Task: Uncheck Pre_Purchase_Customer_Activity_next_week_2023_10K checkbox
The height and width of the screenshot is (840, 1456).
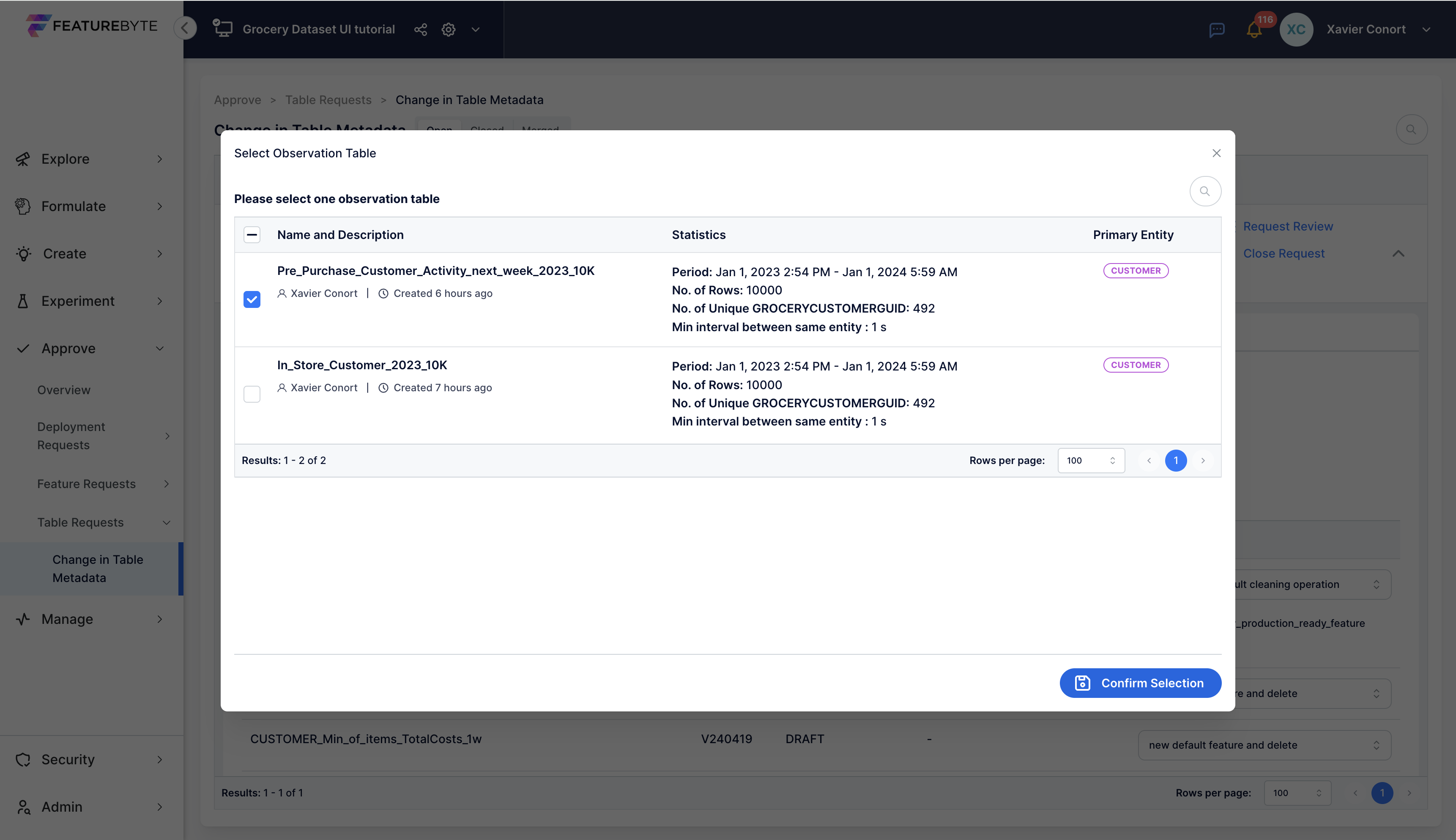Action: point(252,299)
